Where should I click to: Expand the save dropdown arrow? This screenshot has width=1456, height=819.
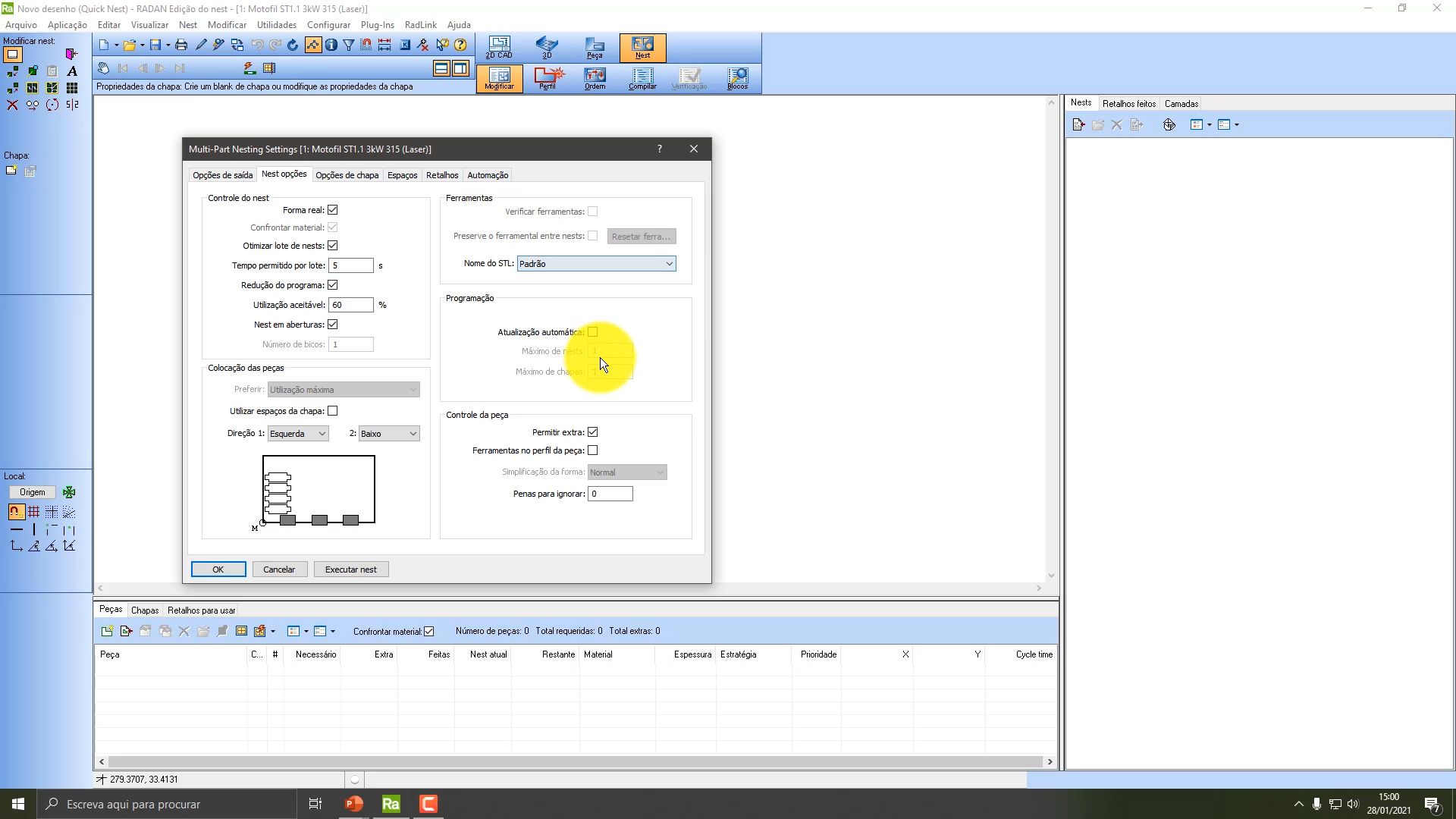[x=168, y=45]
